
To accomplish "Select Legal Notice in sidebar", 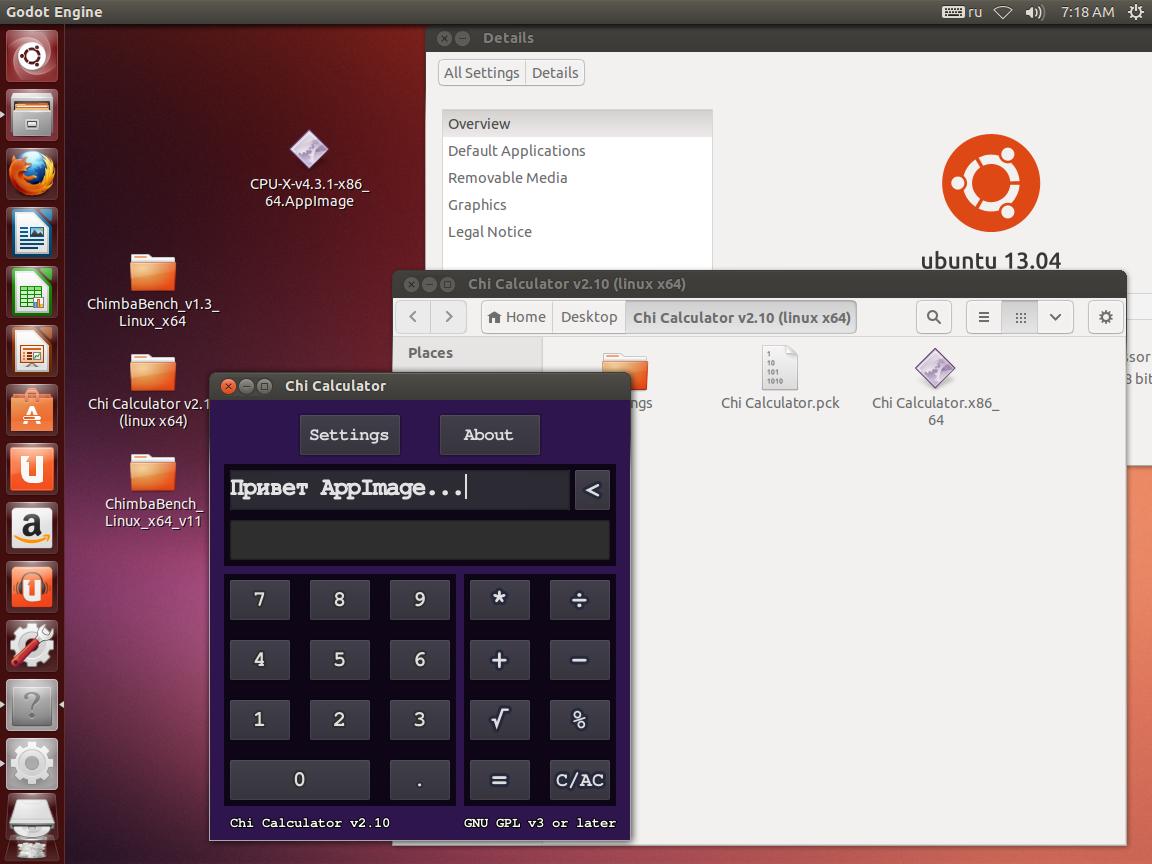I will [577, 232].
